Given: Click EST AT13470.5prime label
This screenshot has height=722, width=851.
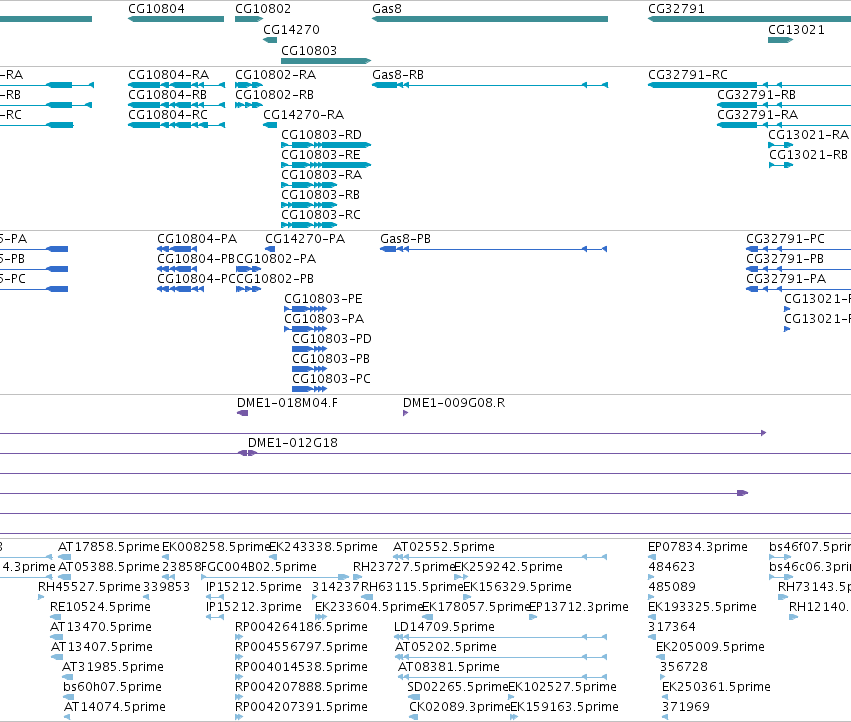Looking at the screenshot, I should click(x=100, y=628).
